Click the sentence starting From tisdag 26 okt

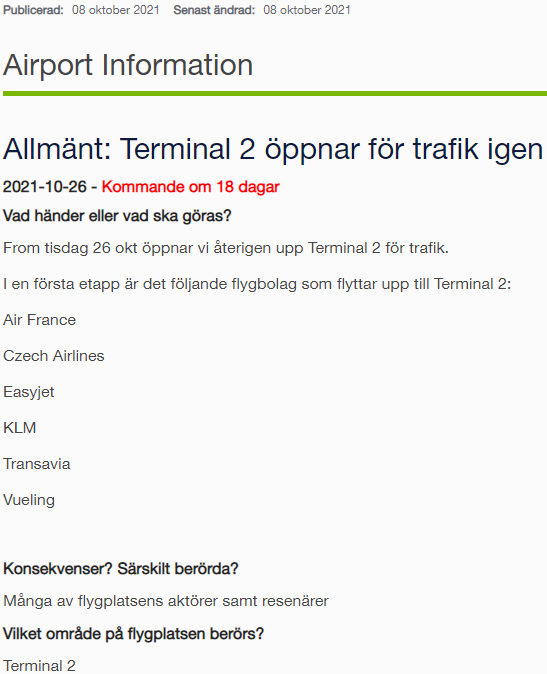pyautogui.click(x=226, y=248)
